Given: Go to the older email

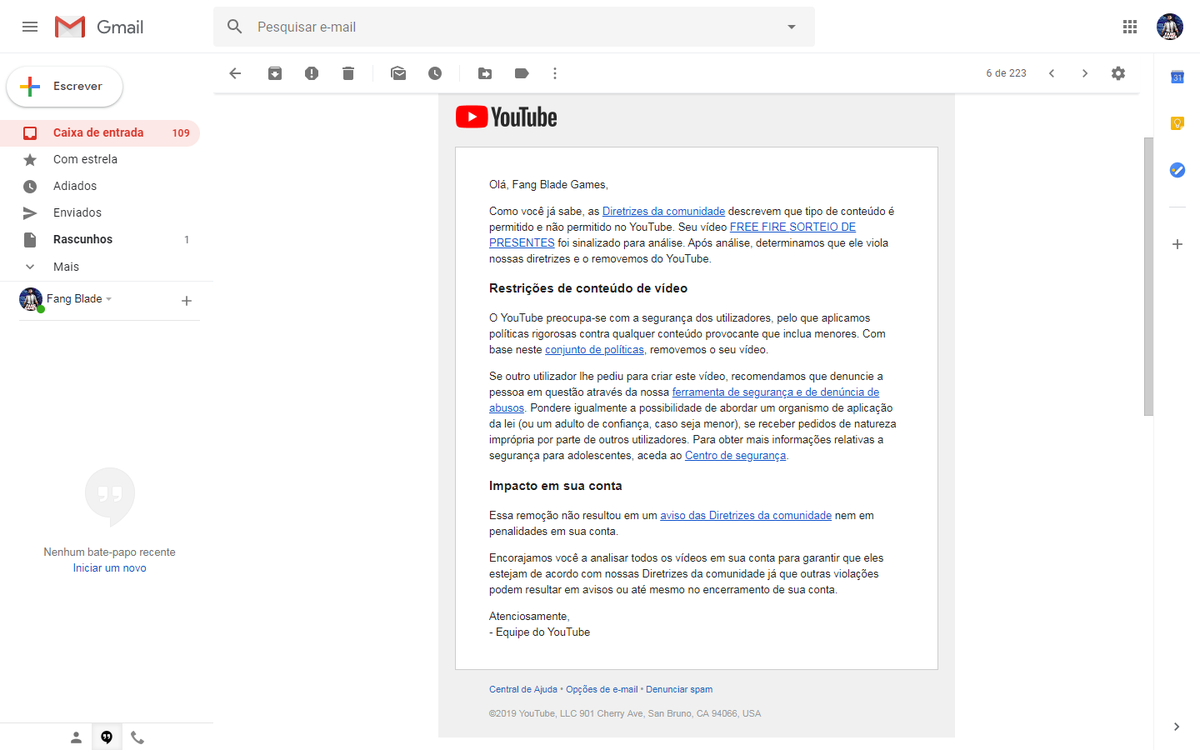Looking at the screenshot, I should [x=1085, y=73].
